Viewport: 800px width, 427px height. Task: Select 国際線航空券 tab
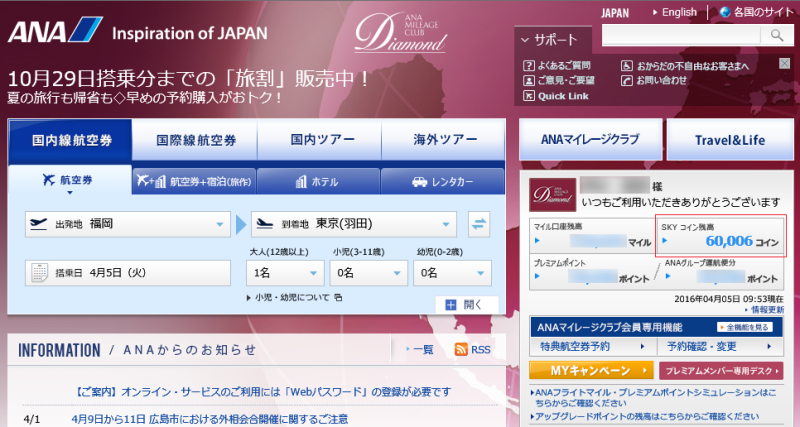[x=195, y=140]
